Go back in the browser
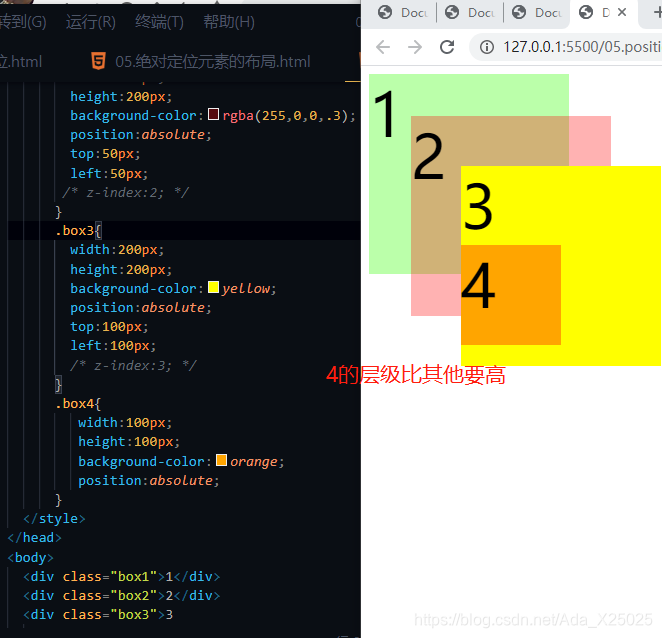662x638 pixels. click(x=383, y=47)
